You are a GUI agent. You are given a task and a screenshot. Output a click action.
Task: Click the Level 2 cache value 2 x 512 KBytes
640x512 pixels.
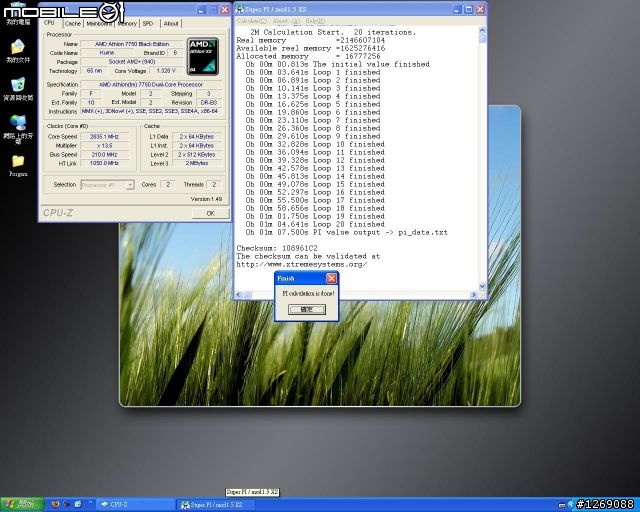pyautogui.click(x=197, y=154)
